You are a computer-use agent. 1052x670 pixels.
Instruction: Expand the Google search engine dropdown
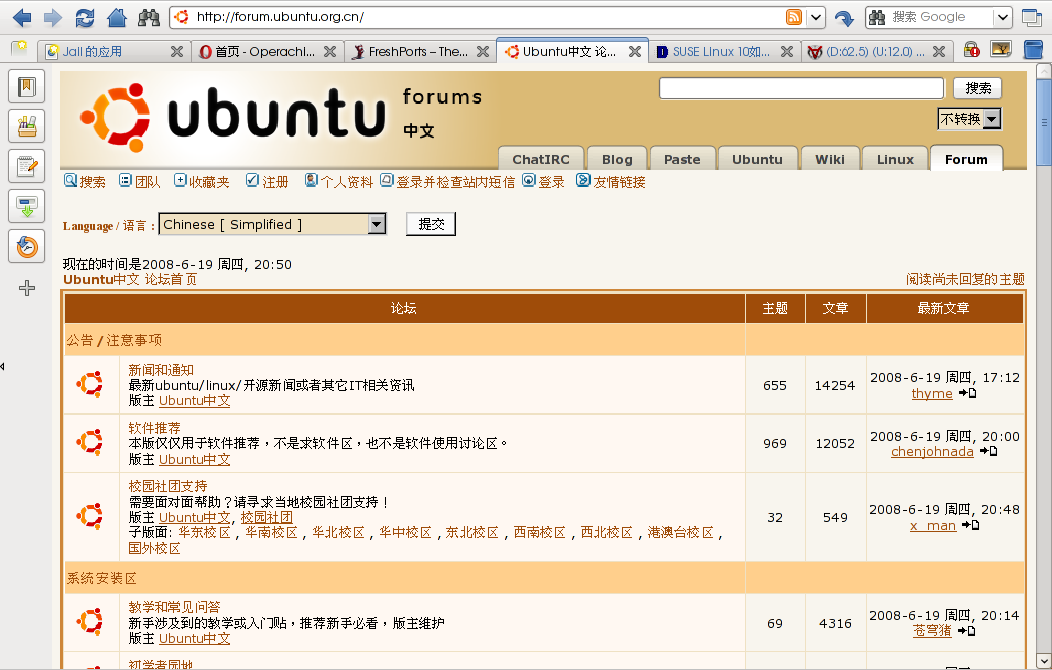1002,17
